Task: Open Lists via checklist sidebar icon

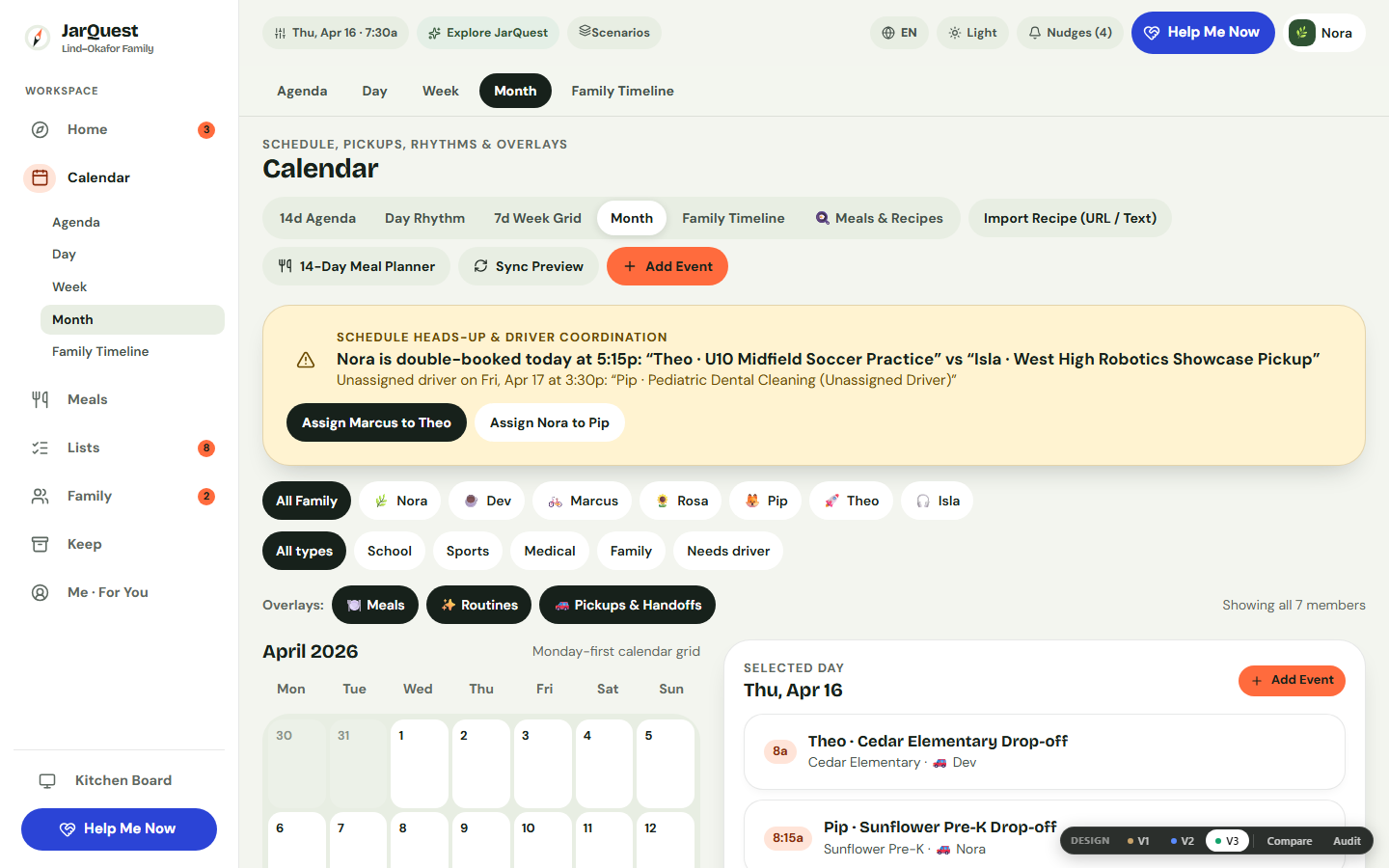Action: click(41, 448)
